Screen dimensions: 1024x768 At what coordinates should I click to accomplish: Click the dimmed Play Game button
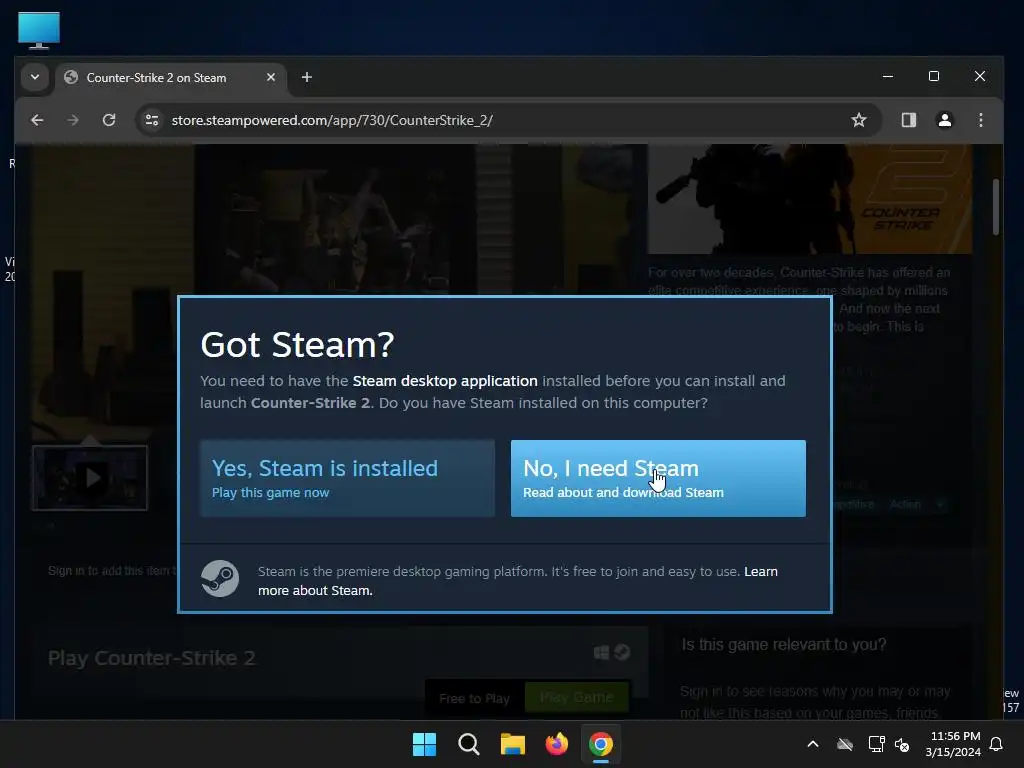(x=577, y=697)
